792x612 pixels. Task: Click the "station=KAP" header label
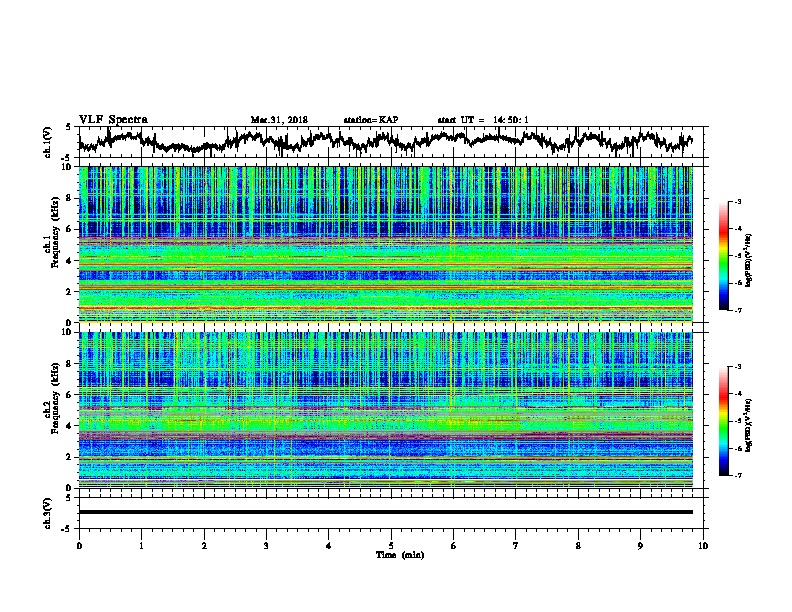(371, 120)
